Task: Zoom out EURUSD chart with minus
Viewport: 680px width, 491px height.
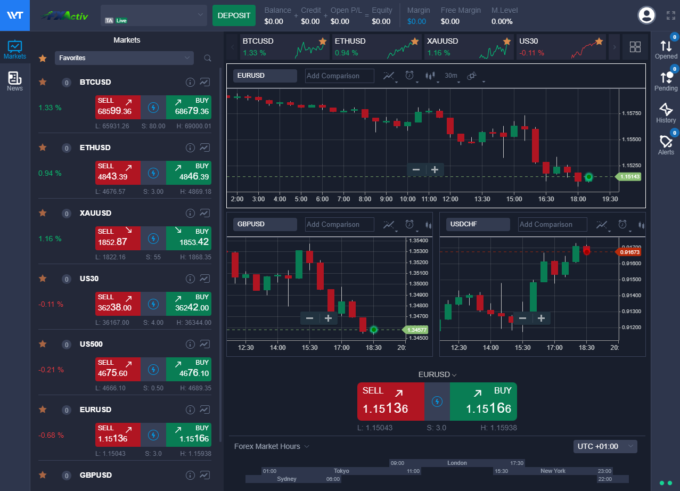Action: tap(416, 170)
